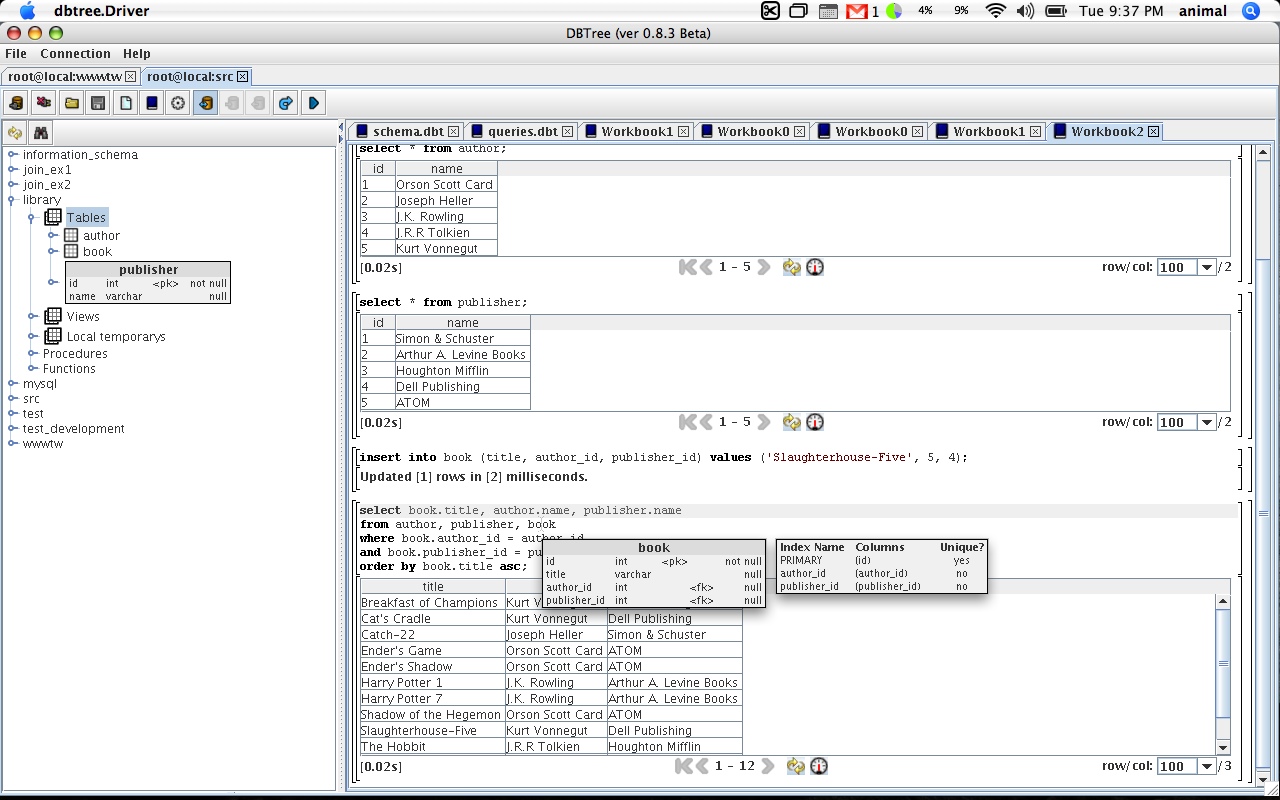Image resolution: width=1280 pixels, height=800 pixels.
Task: Go to next page of 1 - 12 results
Action: 768,766
